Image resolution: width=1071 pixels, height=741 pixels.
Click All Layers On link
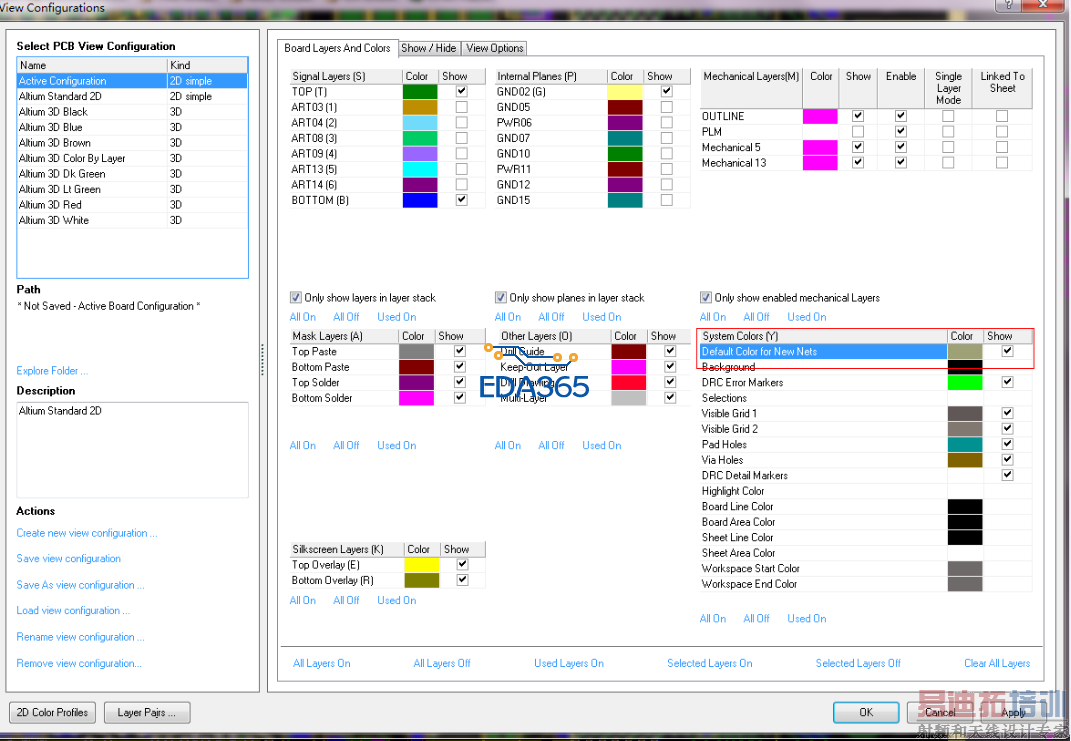321,664
